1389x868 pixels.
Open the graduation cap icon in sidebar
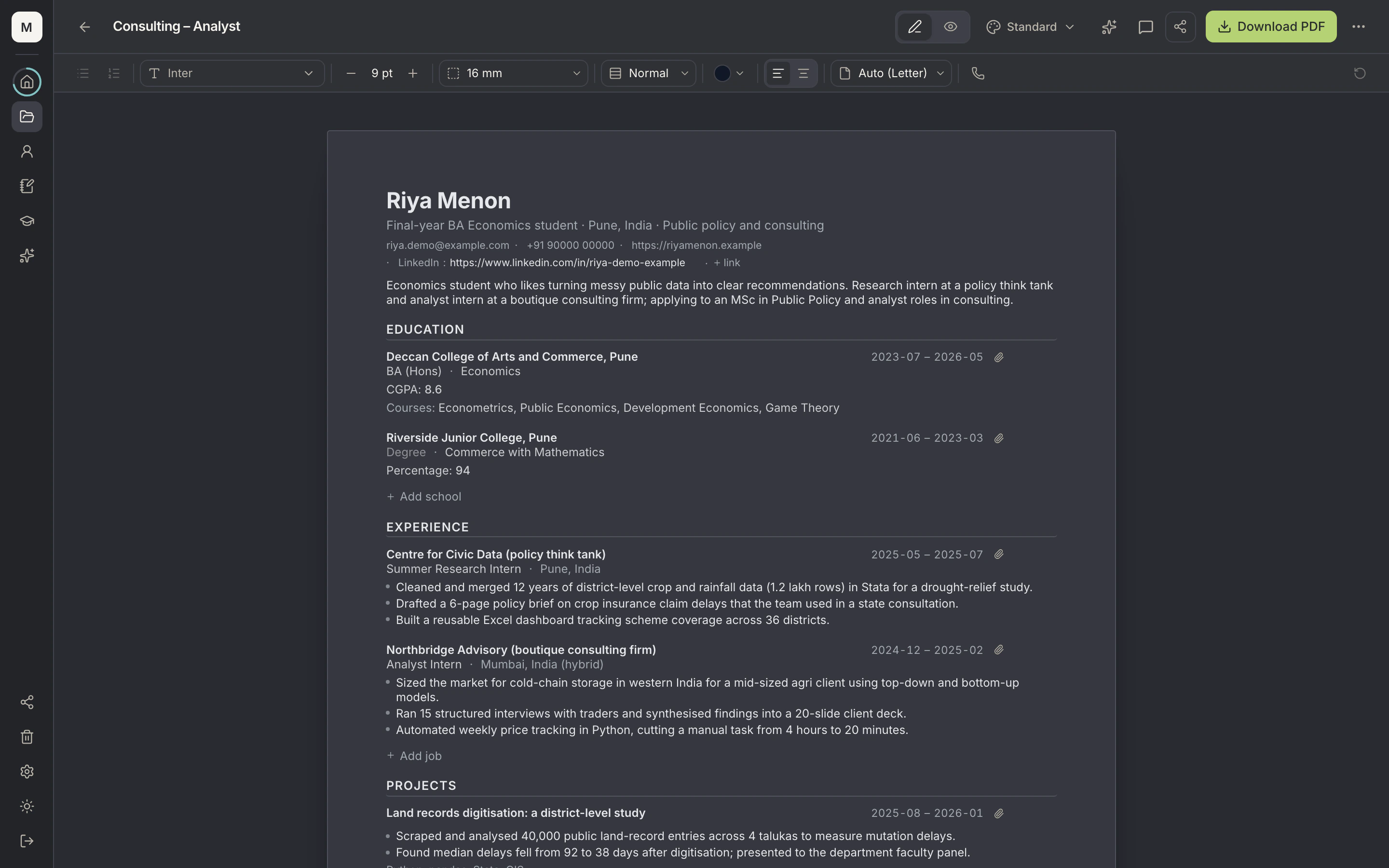(27, 221)
